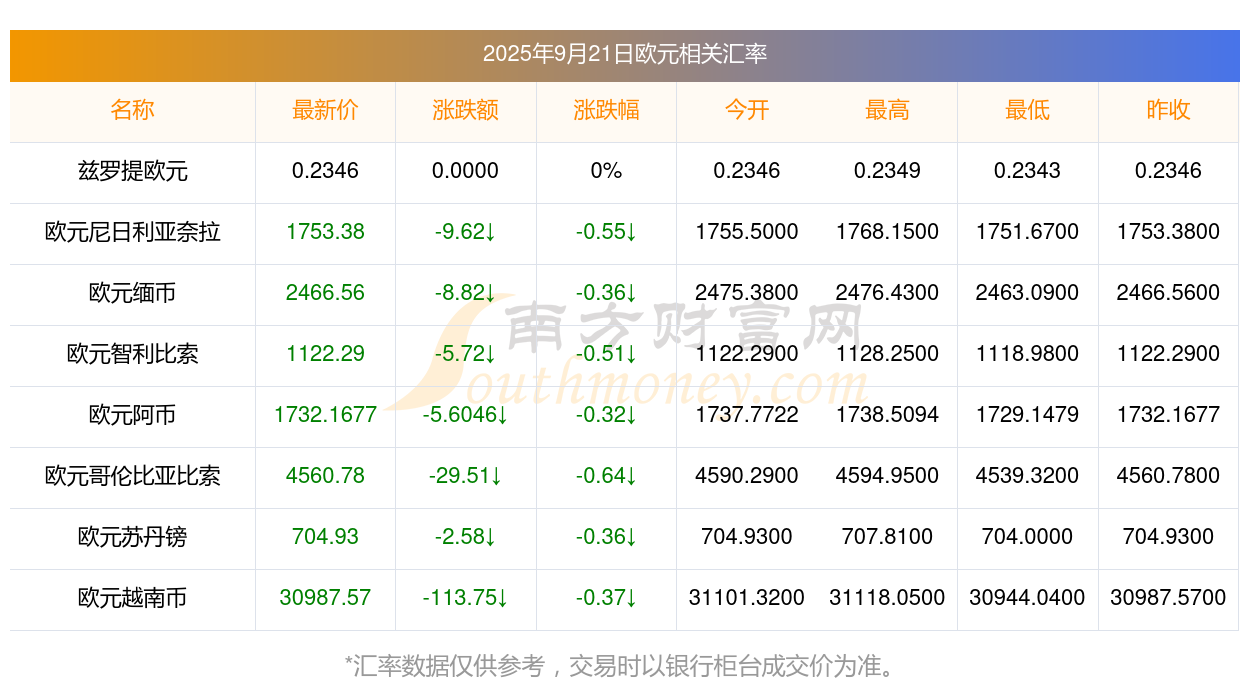Image resolution: width=1250 pixels, height=698 pixels.
Task: Click low value 1118.9800
Action: coord(1027,354)
